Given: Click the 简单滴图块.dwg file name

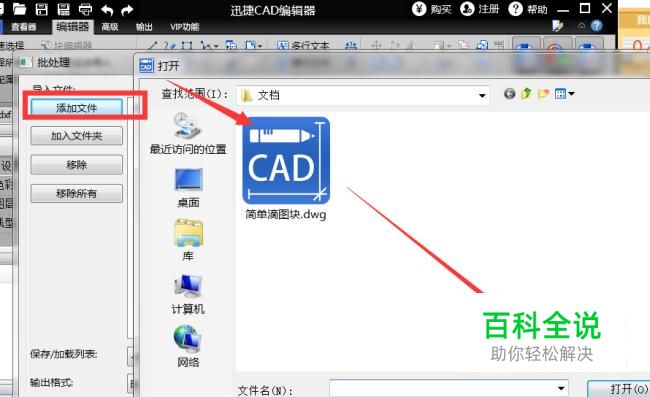Looking at the screenshot, I should pos(286,214).
